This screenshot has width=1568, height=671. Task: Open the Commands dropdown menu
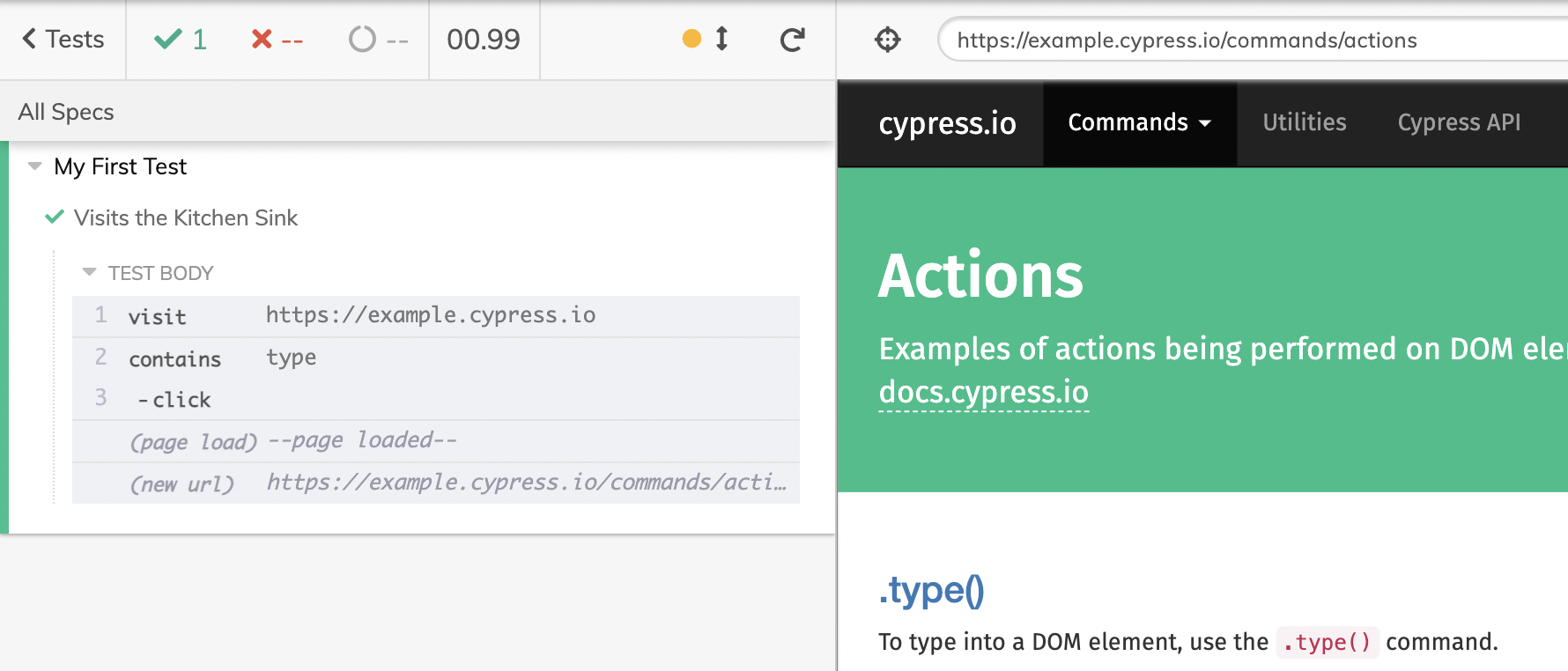(1140, 122)
